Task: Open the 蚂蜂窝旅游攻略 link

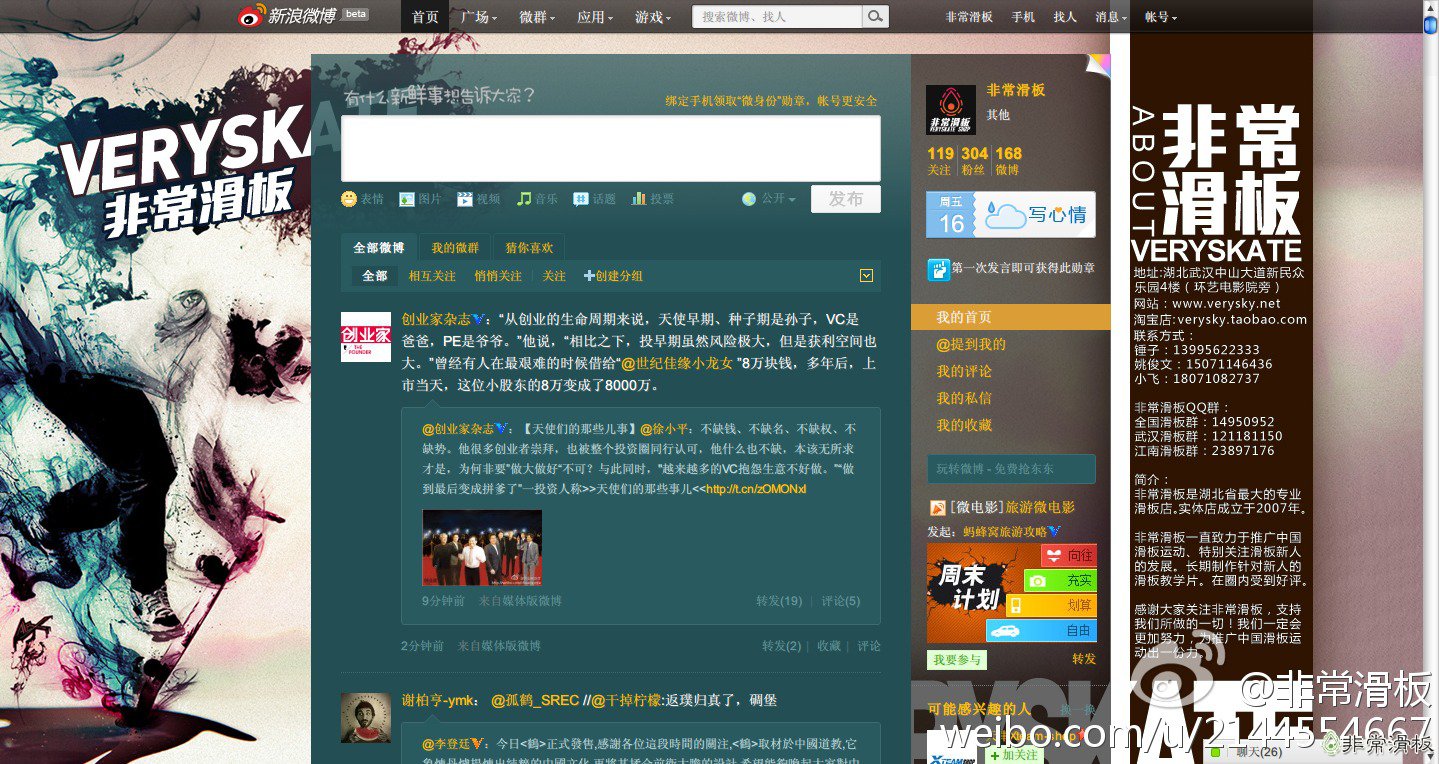Action: (1005, 532)
